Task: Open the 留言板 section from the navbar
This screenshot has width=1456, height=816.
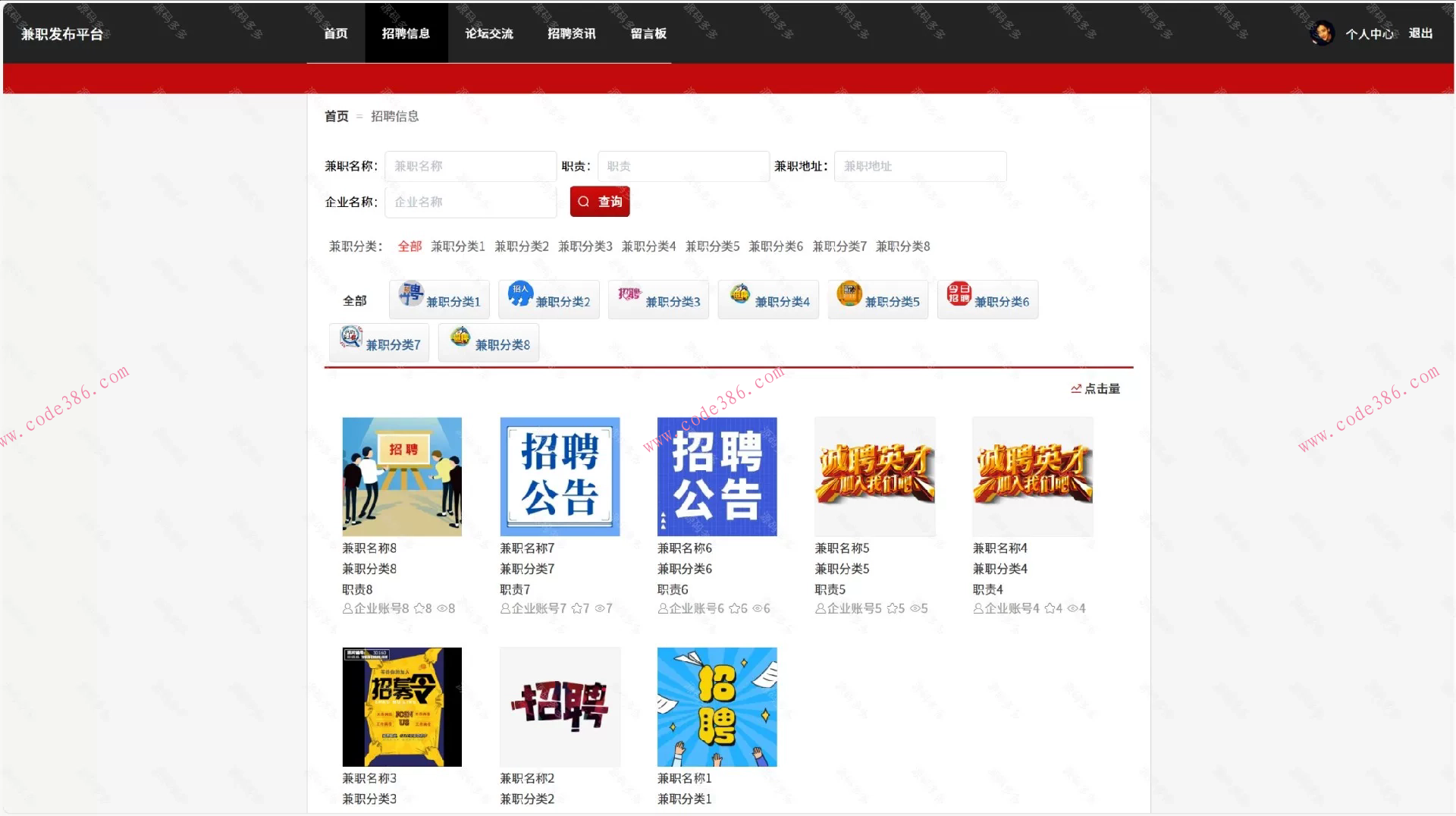Action: 647,33
